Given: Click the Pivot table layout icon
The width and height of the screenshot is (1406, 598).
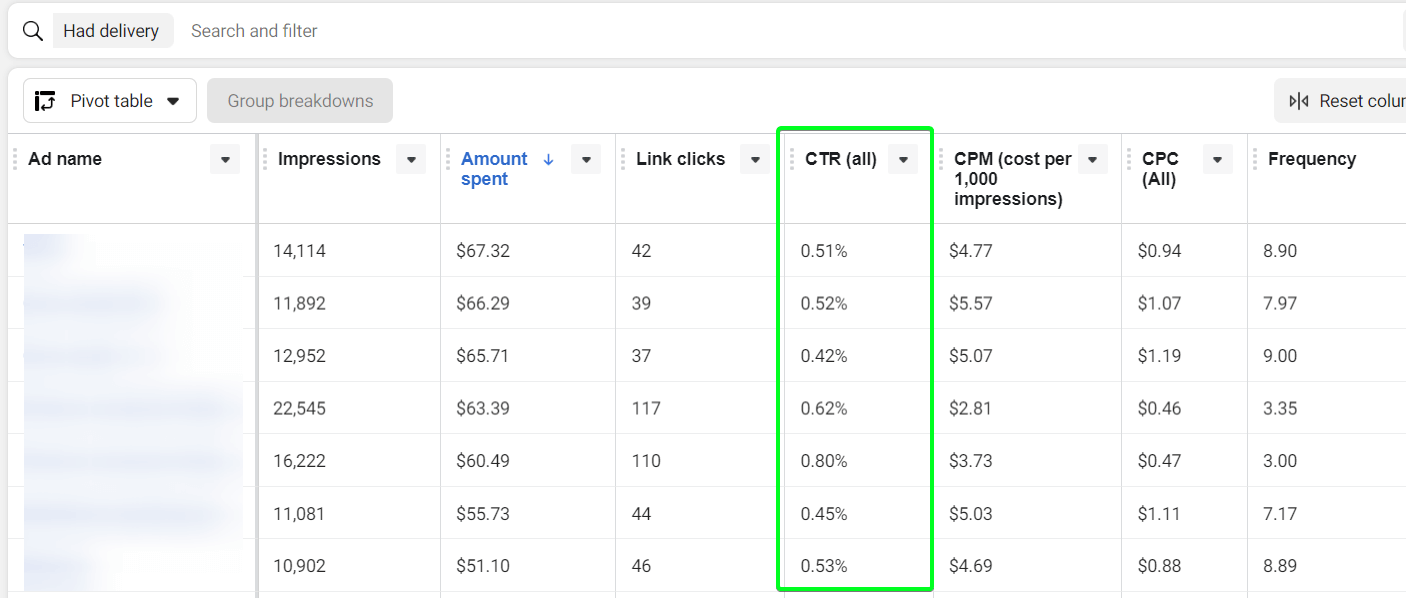Looking at the screenshot, I should 45,101.
